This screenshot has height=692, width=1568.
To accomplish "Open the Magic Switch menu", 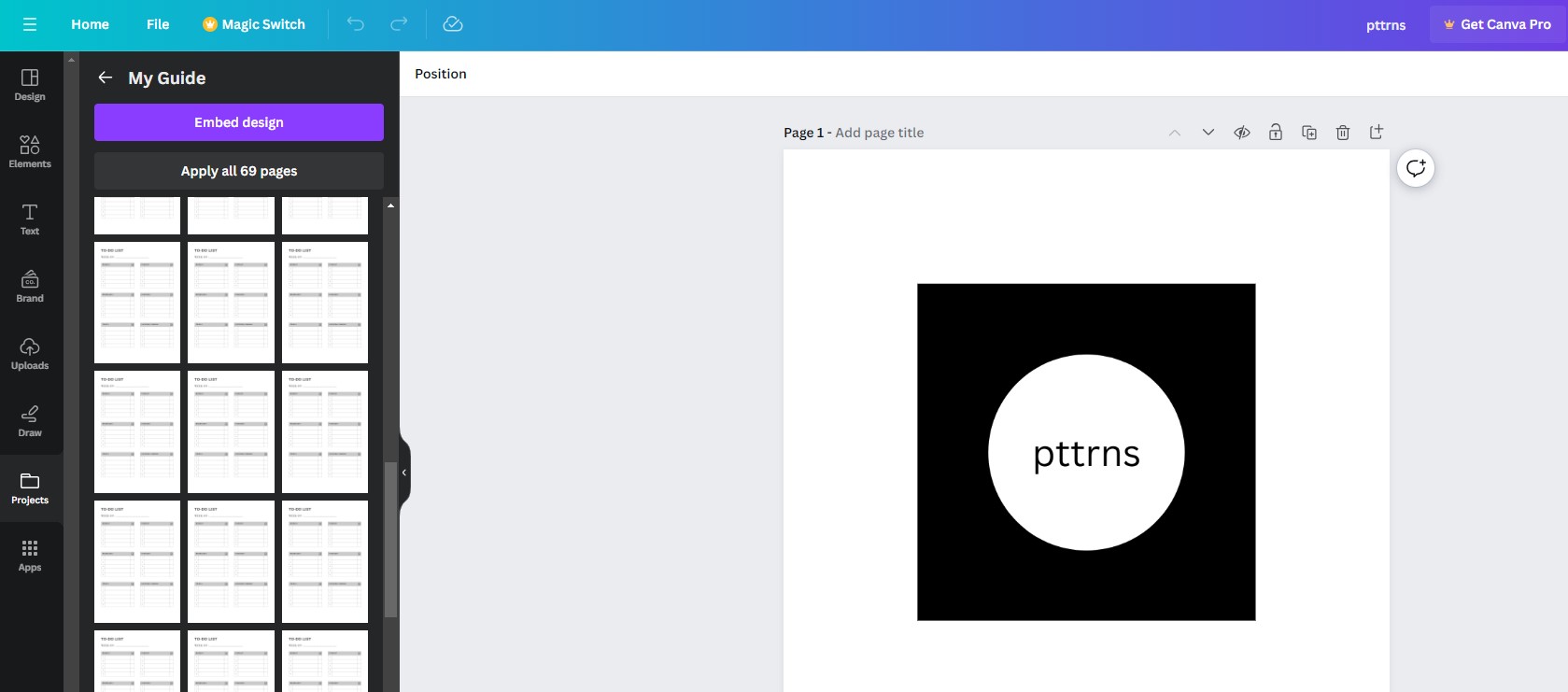I will click(x=254, y=24).
